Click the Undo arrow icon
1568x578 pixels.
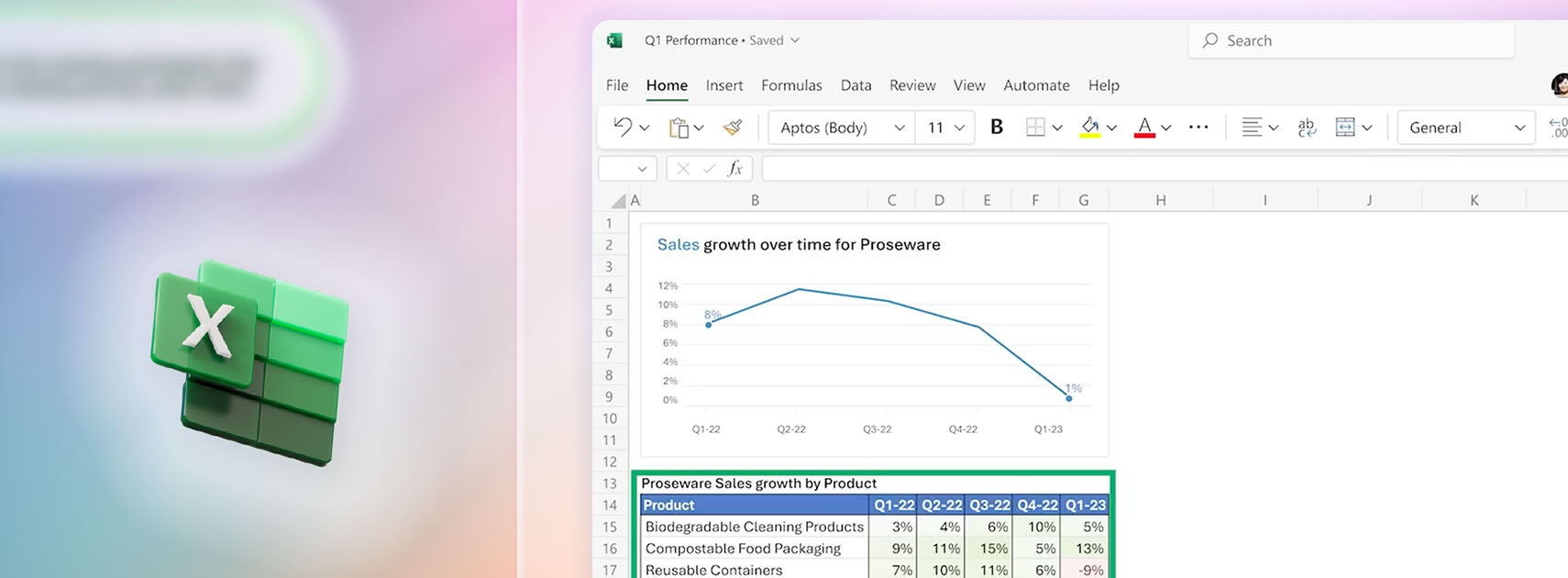(x=623, y=127)
